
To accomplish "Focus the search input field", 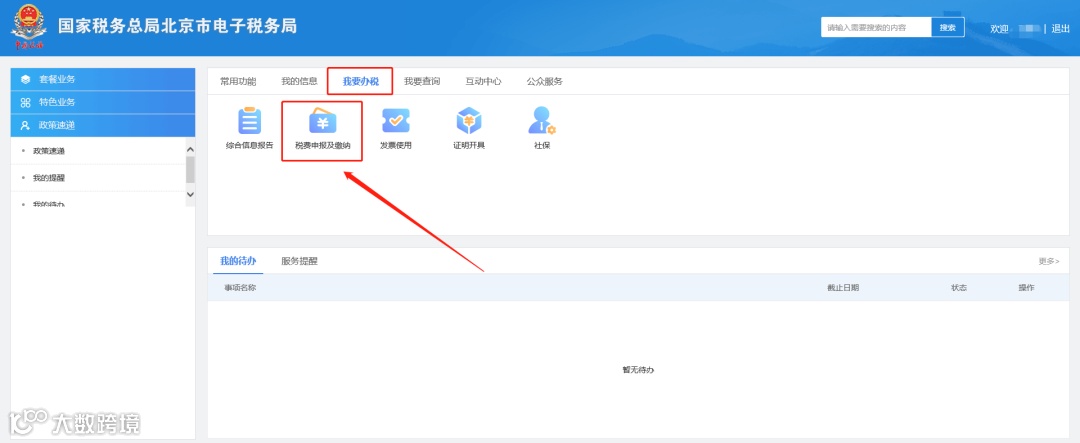I will click(876, 28).
